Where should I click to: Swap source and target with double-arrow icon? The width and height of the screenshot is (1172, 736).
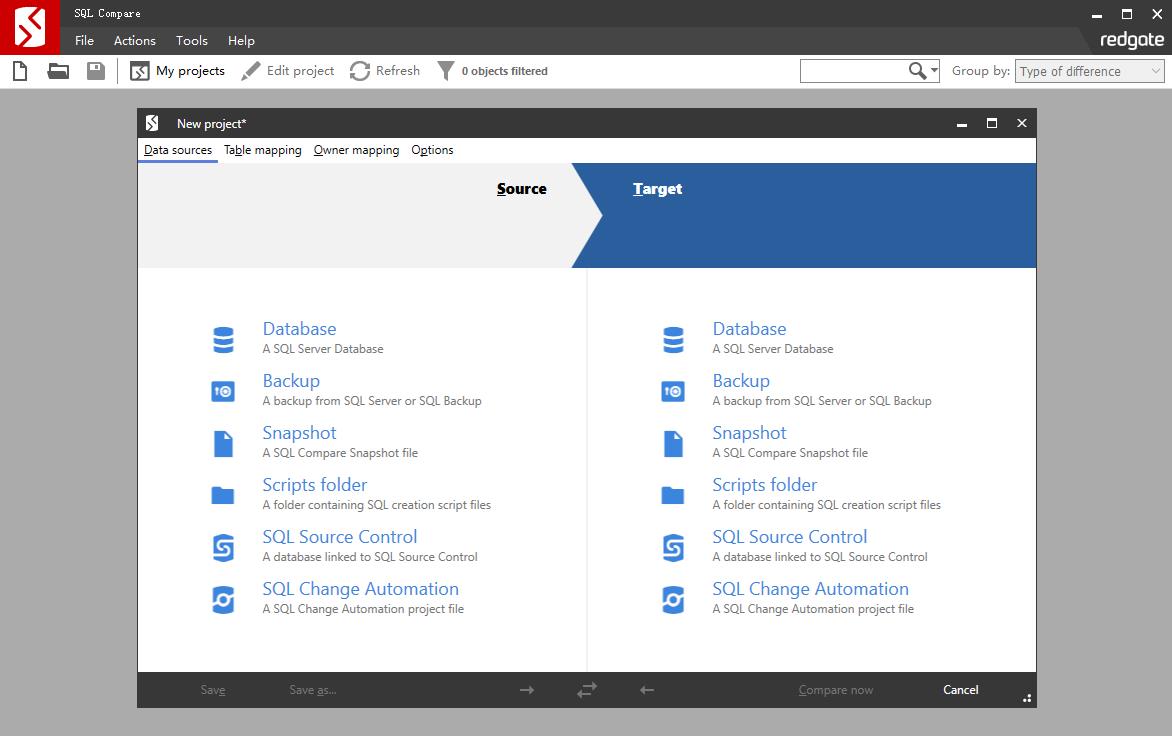pos(587,690)
